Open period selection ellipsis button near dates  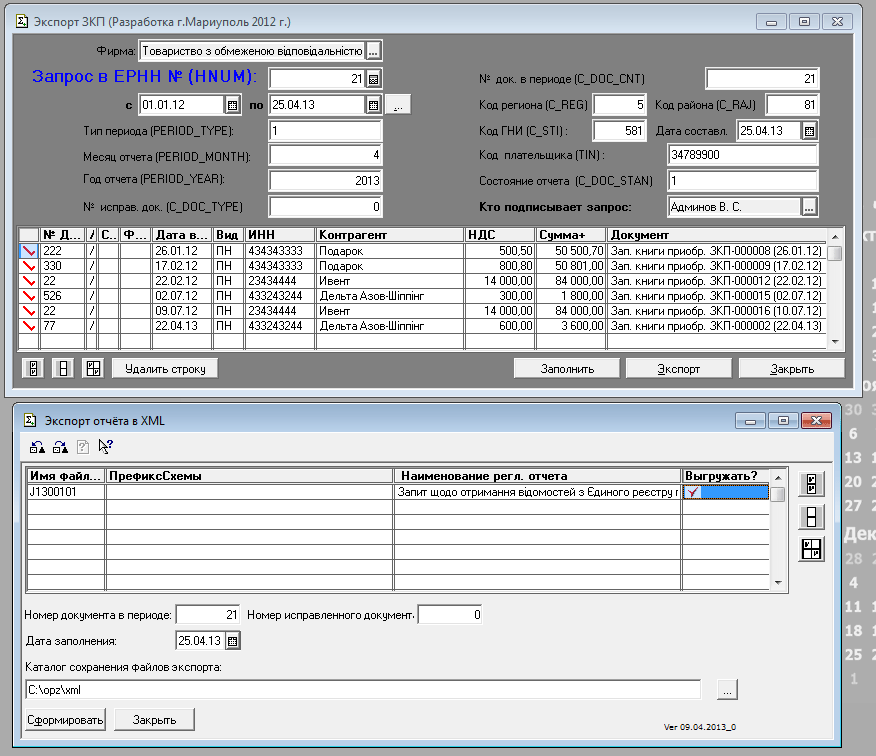[x=398, y=104]
